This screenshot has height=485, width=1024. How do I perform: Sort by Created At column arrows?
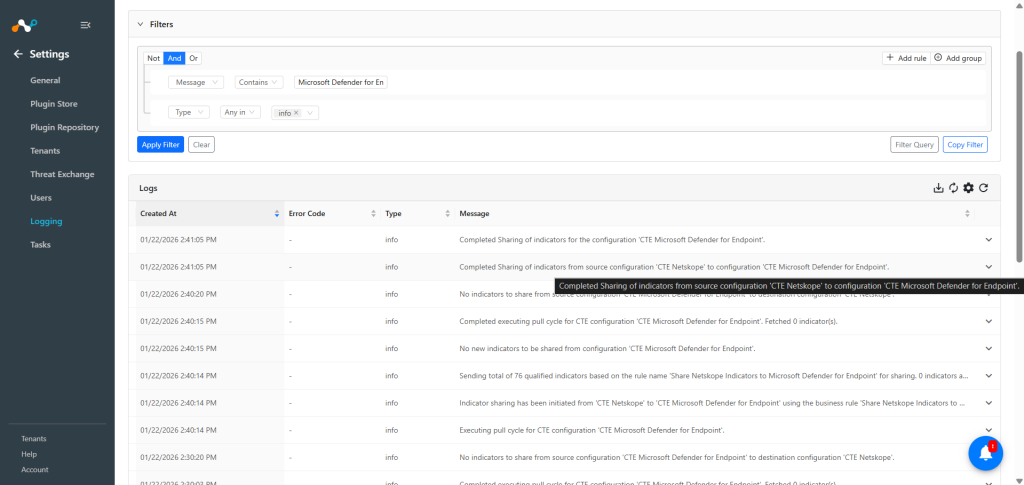[278, 213]
